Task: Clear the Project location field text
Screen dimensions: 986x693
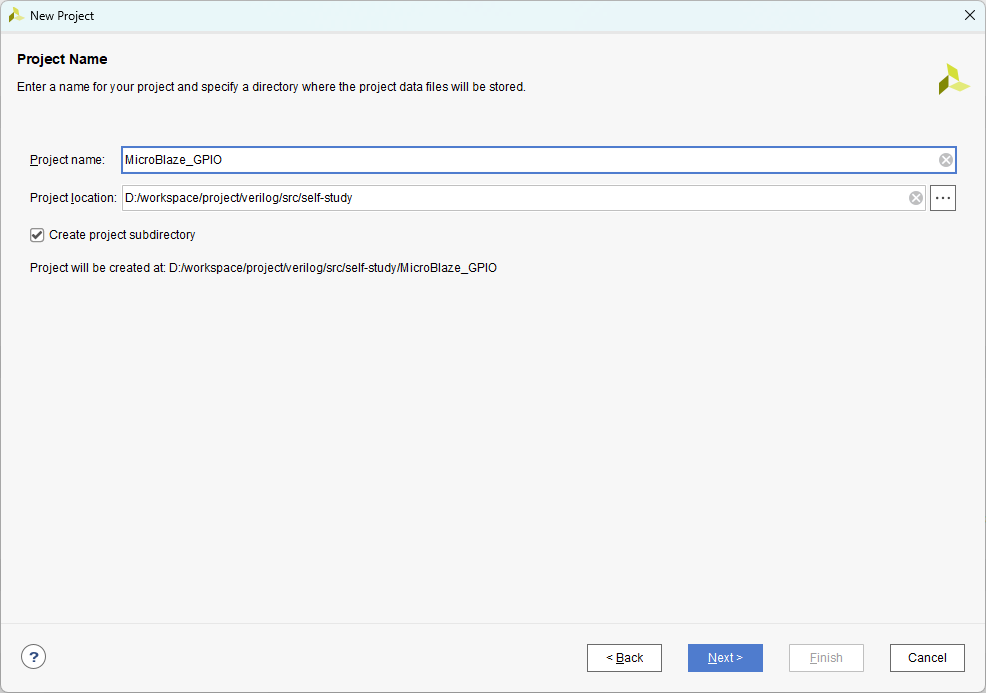Action: (915, 198)
